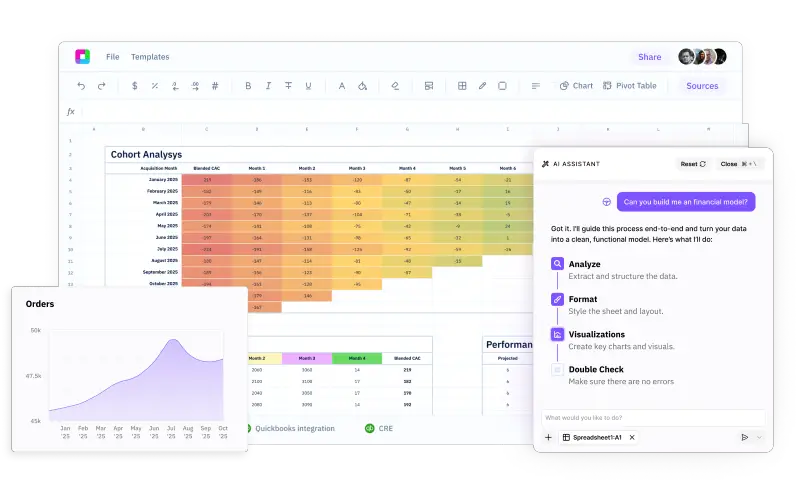Open the Sources panel button
This screenshot has height=484, width=800.
pos(702,86)
